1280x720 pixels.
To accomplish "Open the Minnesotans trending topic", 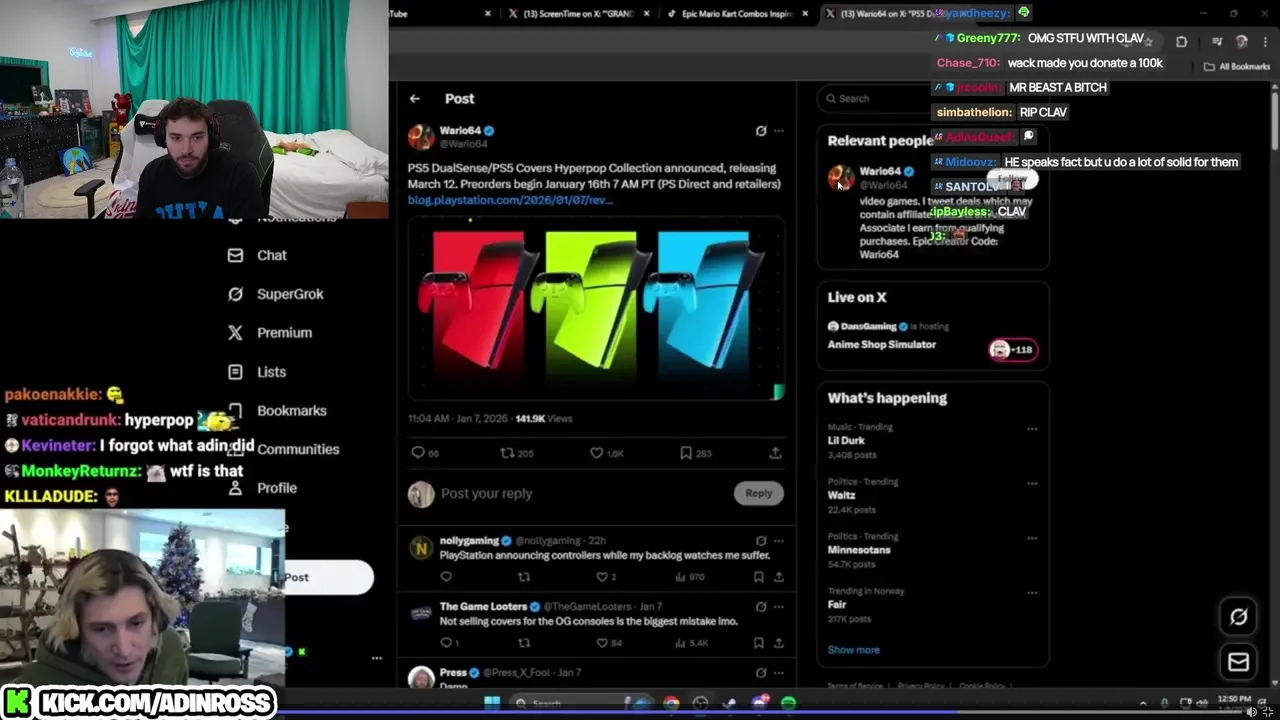I will 858,550.
